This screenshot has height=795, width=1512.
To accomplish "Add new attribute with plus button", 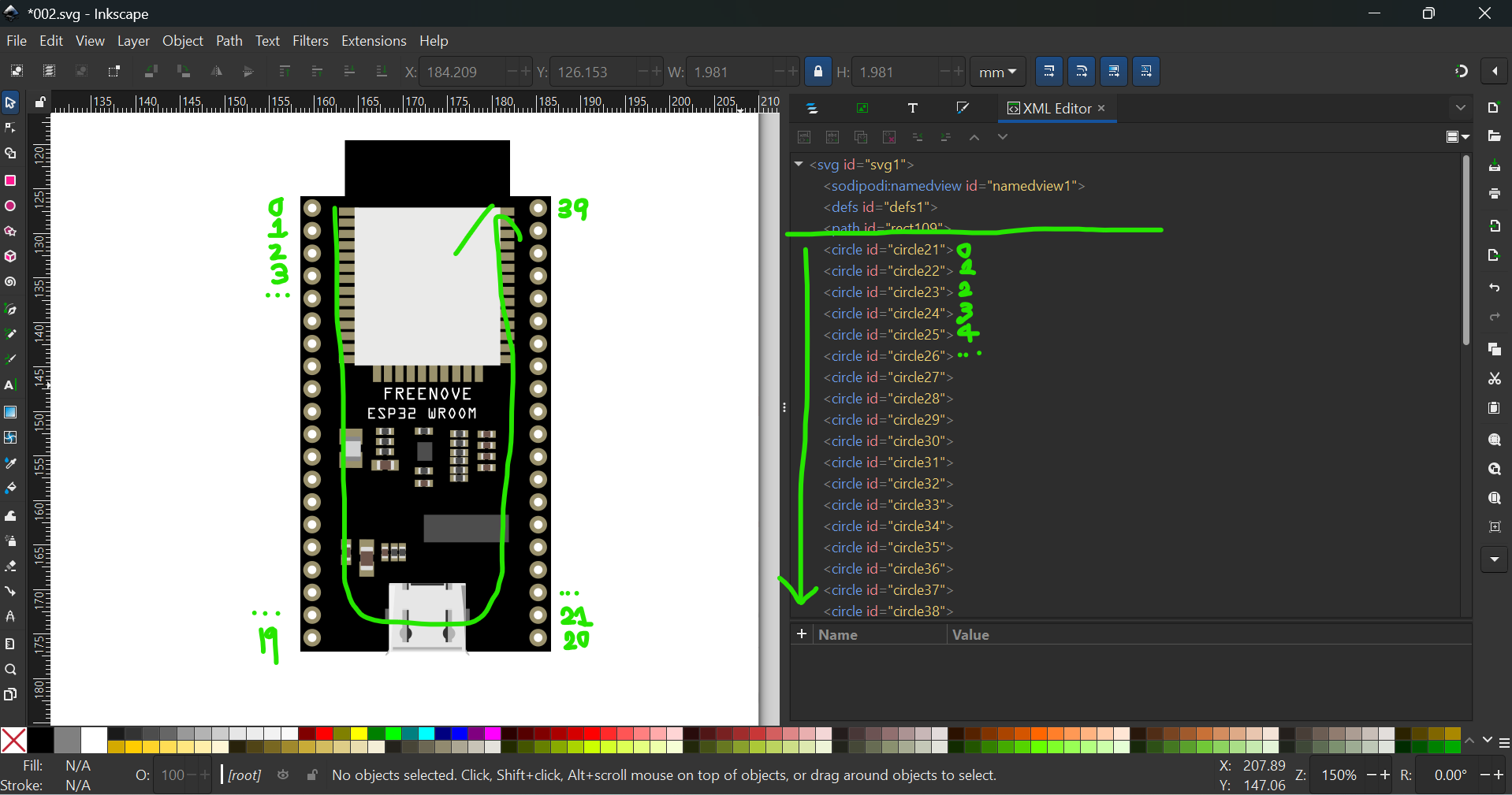I will [x=802, y=634].
